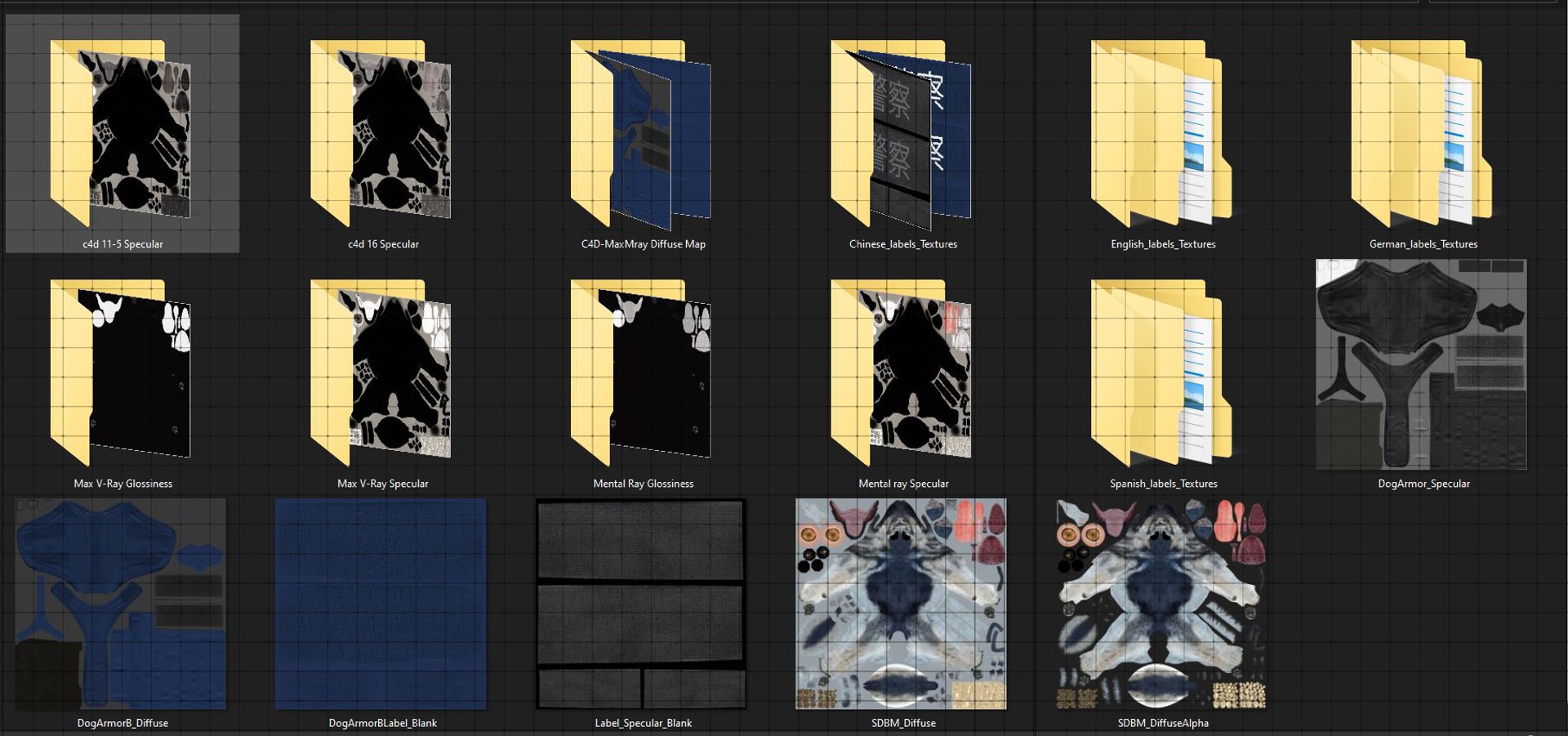Viewport: 1568px width, 736px height.
Task: Open the Mental Ray Glossiness folder
Action: pos(641,373)
